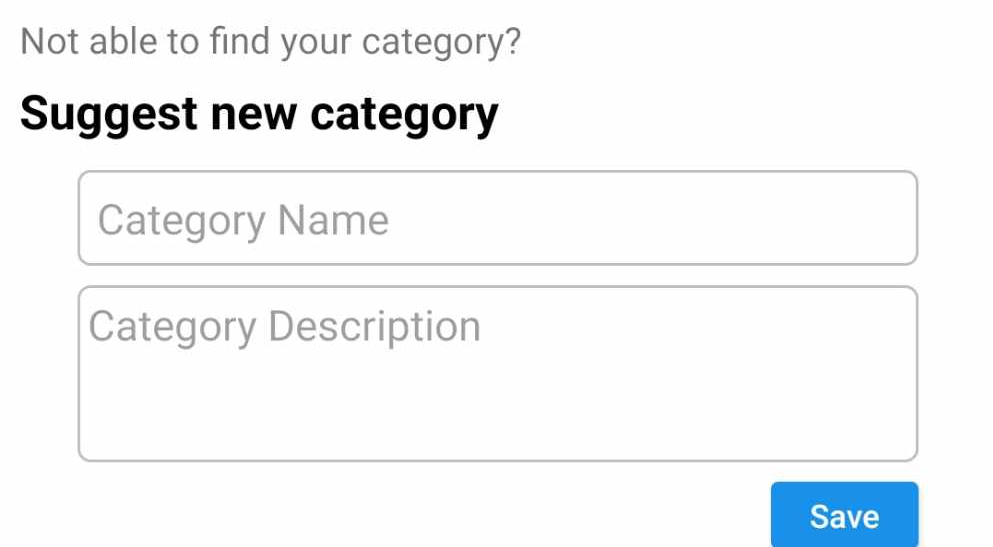Click the word 'Save' on the blue button
Viewport: 993px width, 547px height.
(844, 516)
